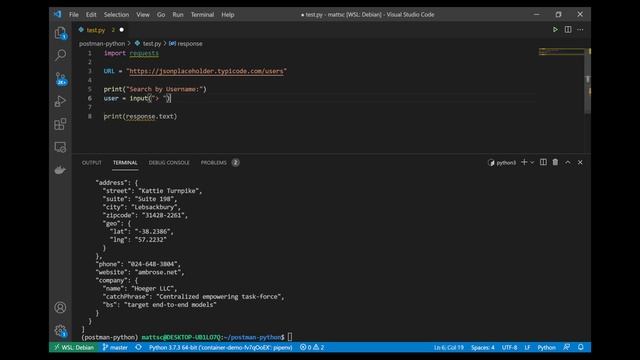Open notifications bell in status bar
This screenshot has height=360, width=640.
tap(580, 347)
